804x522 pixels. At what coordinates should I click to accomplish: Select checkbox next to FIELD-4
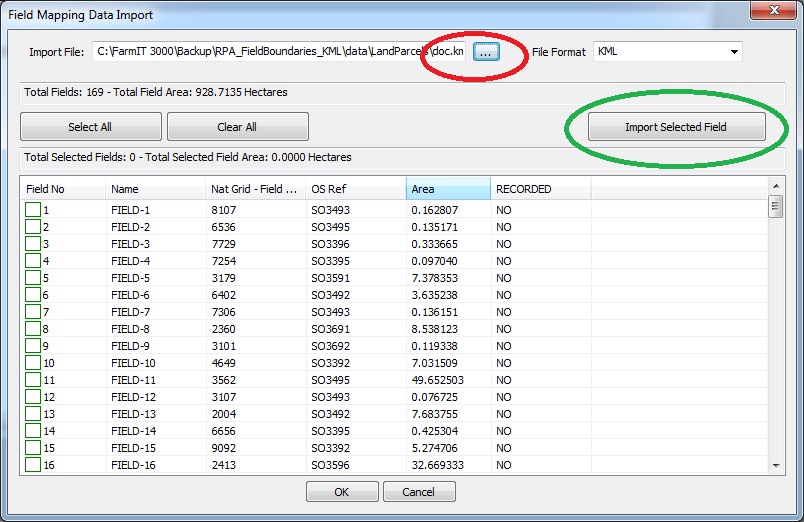pos(33,260)
